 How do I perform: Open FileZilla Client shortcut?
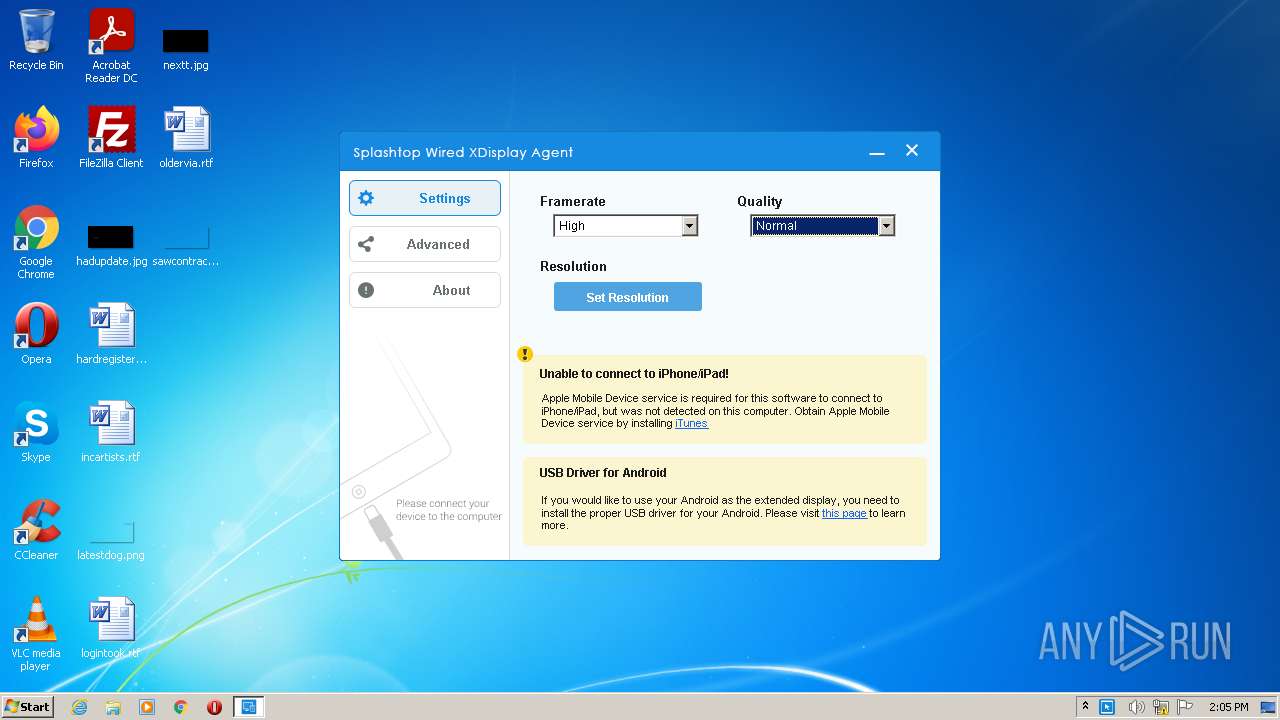[111, 138]
